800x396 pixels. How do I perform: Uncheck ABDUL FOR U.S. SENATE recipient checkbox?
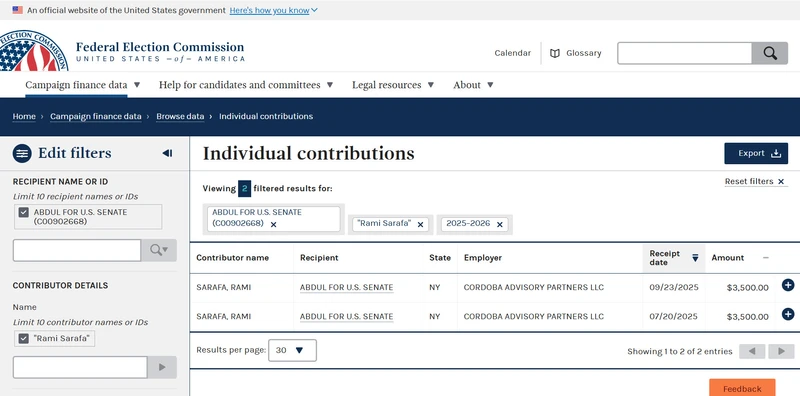click(x=23, y=212)
